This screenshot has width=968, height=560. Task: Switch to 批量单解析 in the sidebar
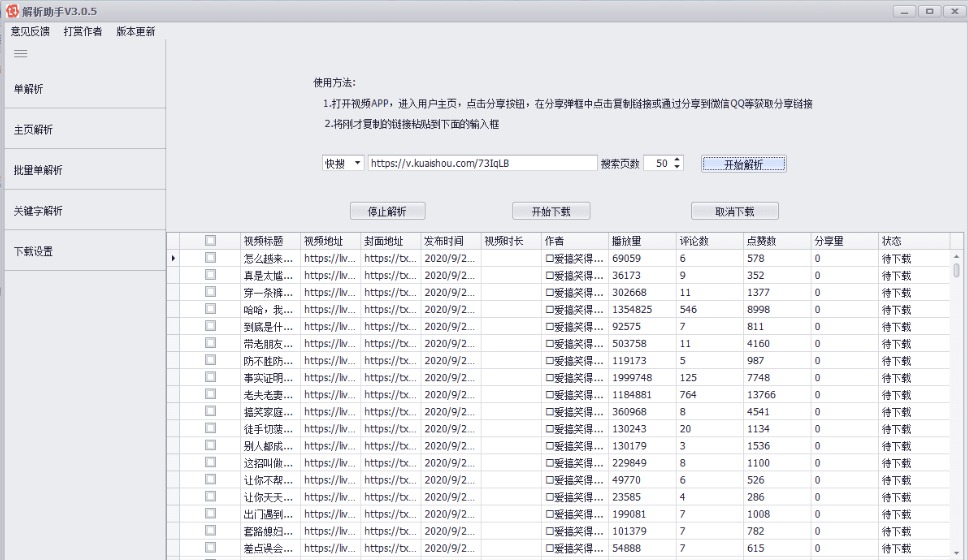tap(85, 170)
